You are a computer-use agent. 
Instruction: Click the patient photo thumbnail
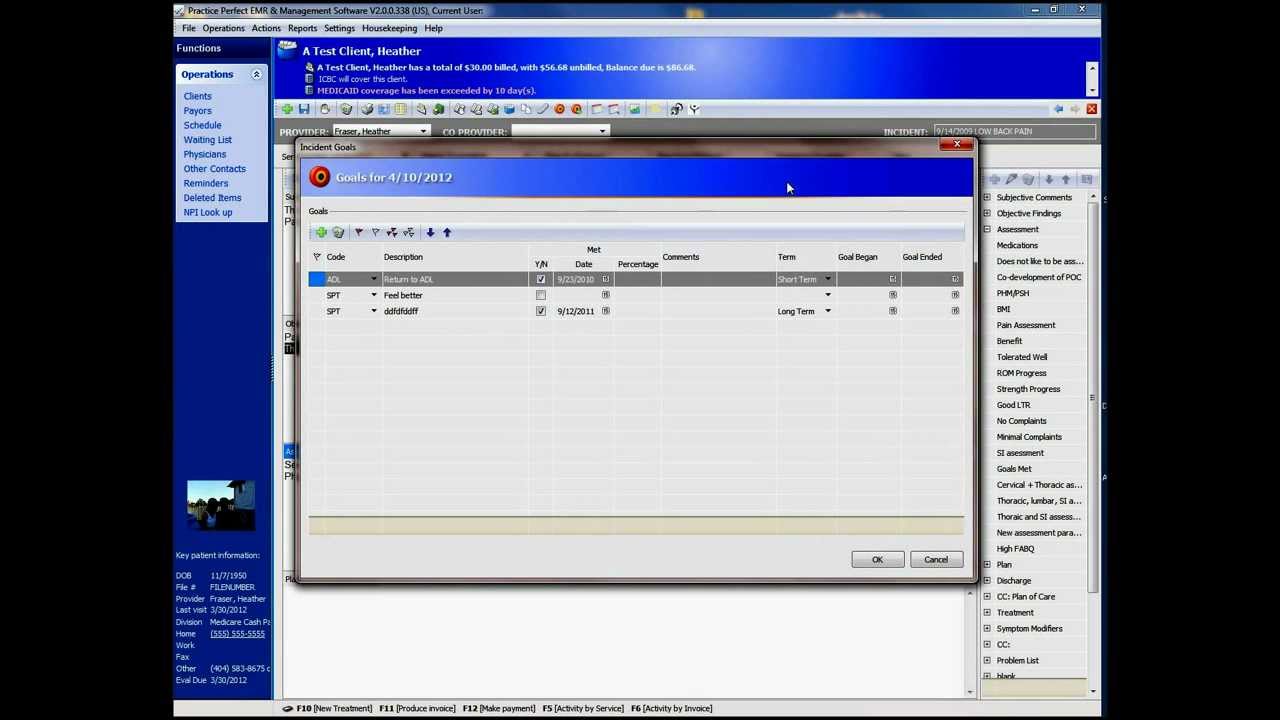221,504
